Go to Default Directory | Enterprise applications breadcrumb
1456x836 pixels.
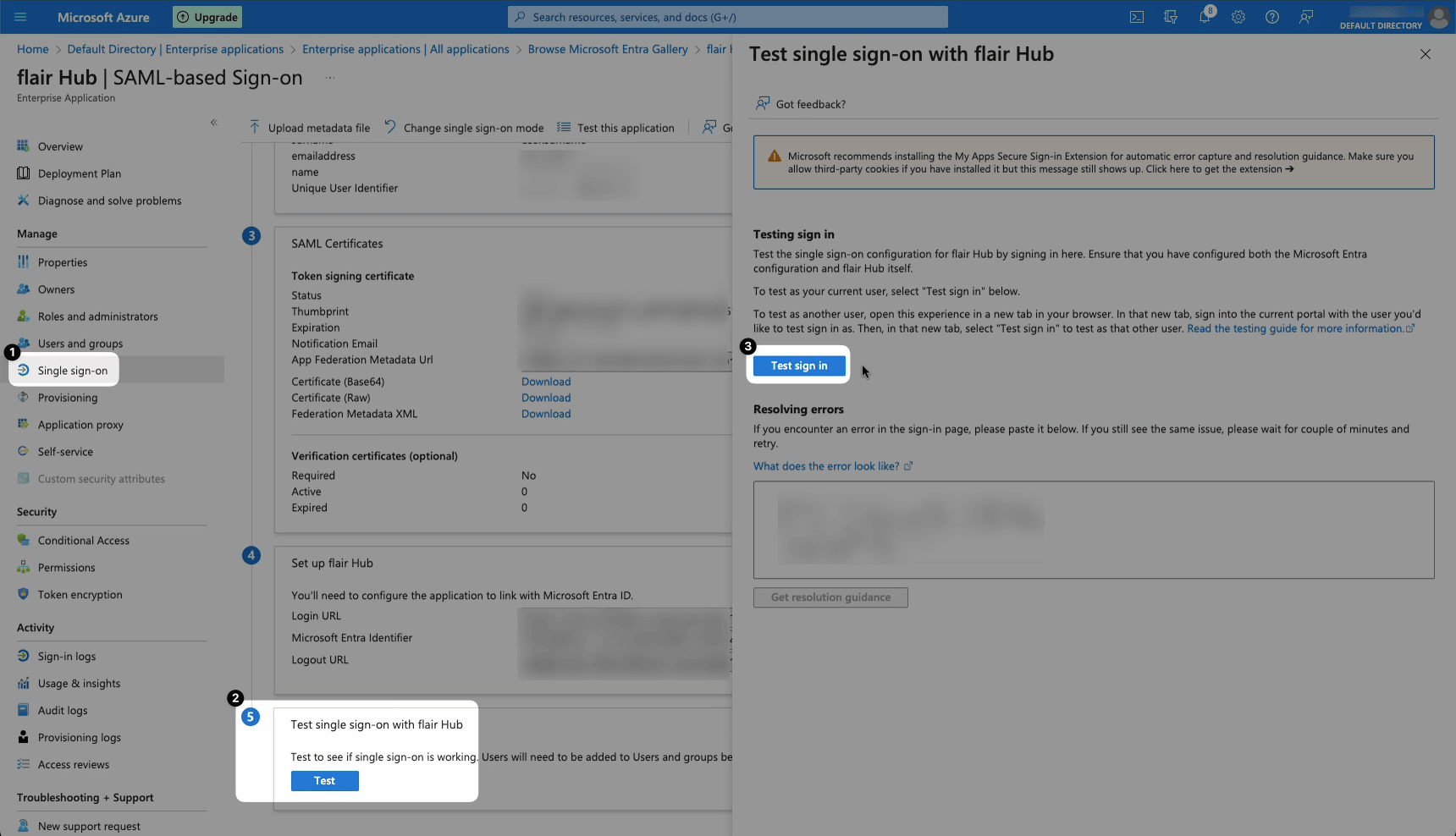(x=175, y=49)
